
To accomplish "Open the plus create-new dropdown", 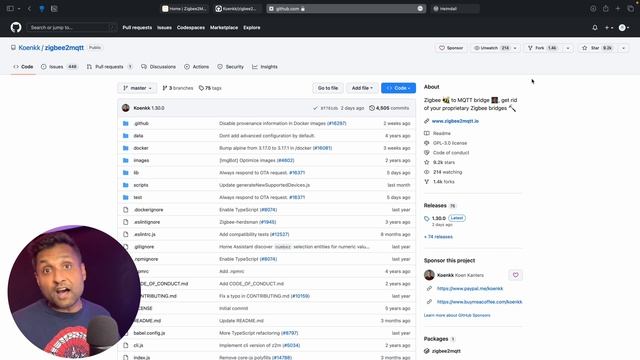I will click(x=609, y=27).
